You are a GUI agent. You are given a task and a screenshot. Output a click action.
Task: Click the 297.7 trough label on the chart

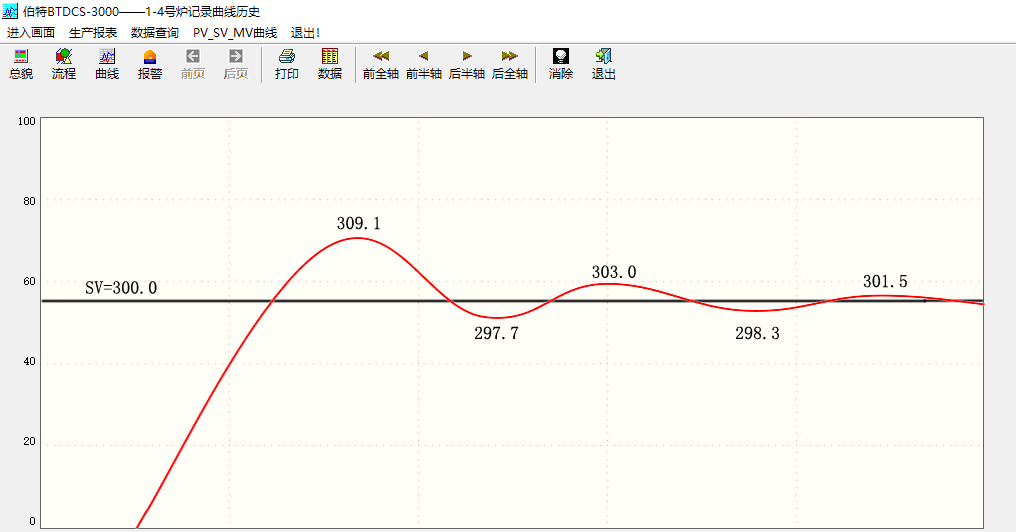tap(496, 334)
